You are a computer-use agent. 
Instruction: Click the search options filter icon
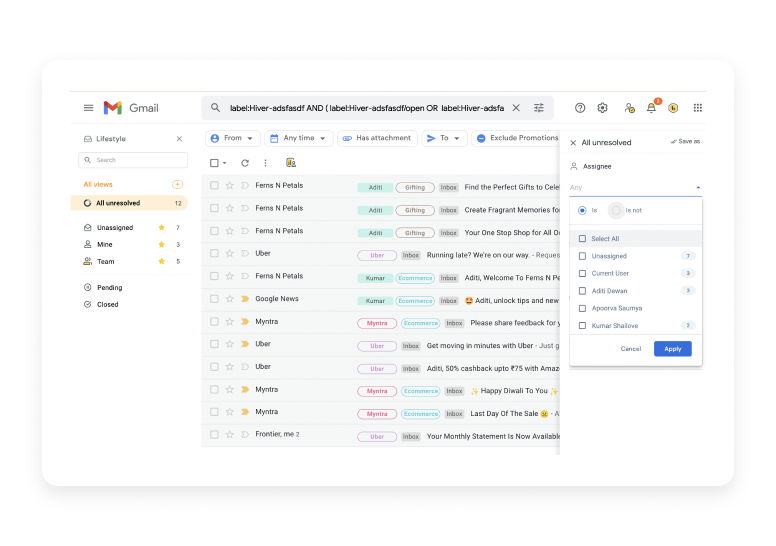[x=539, y=108]
